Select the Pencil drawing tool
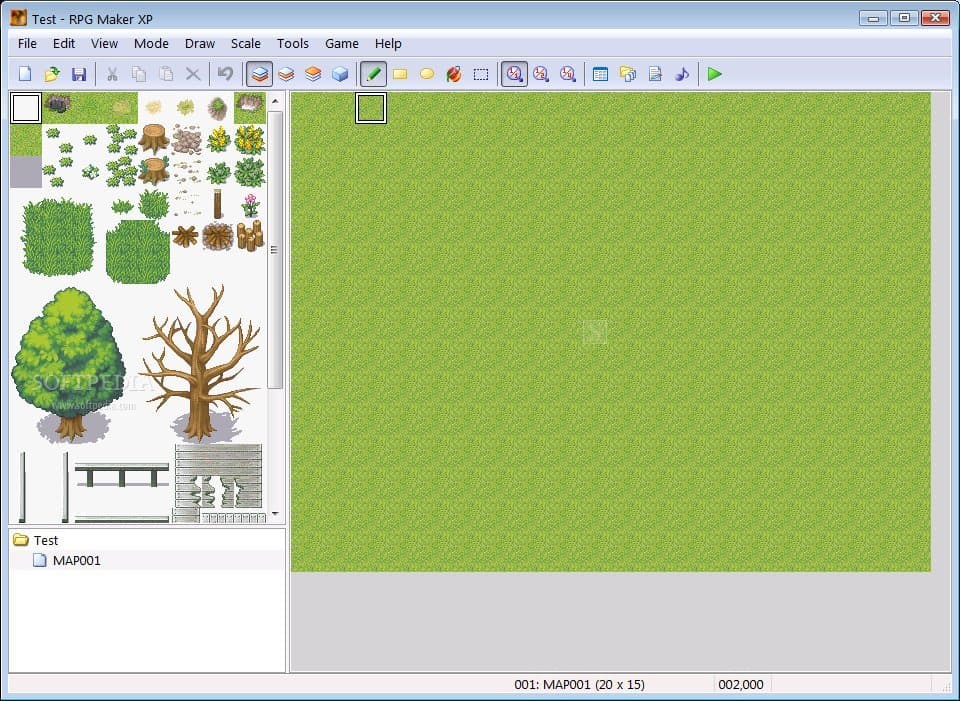Viewport: 960px width, 701px height. tap(373, 74)
